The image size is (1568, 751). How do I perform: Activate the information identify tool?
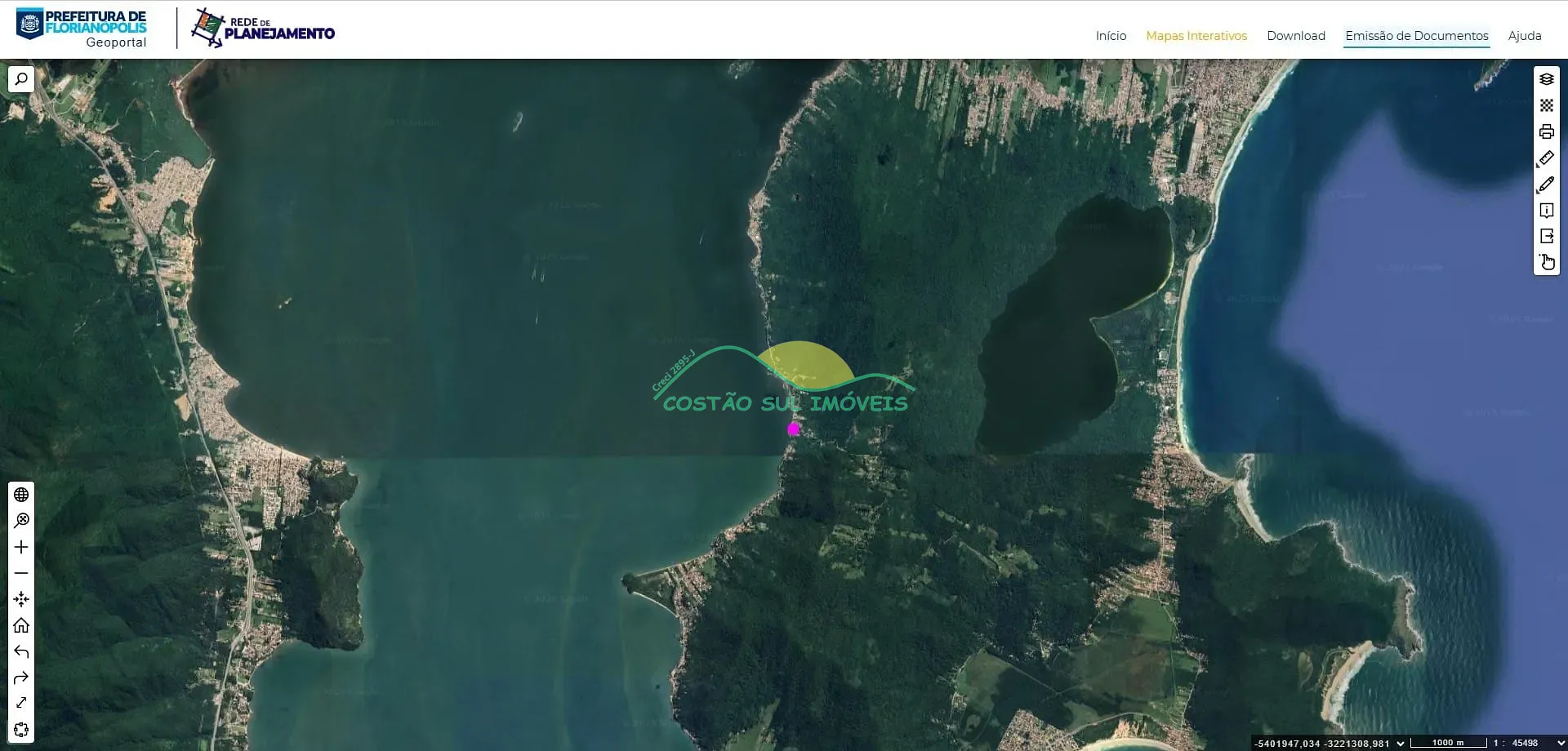1547,211
